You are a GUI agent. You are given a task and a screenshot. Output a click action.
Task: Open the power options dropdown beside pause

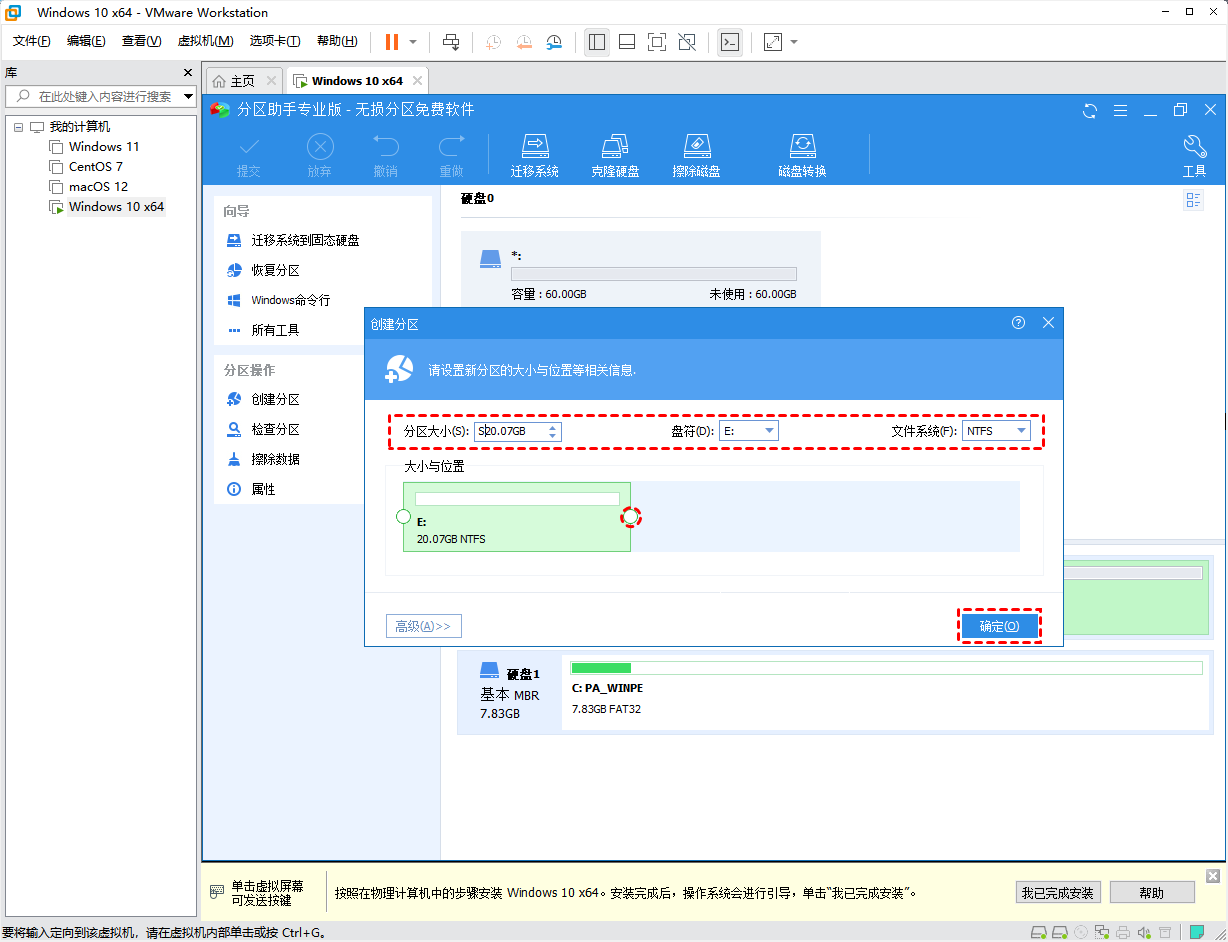coord(413,42)
